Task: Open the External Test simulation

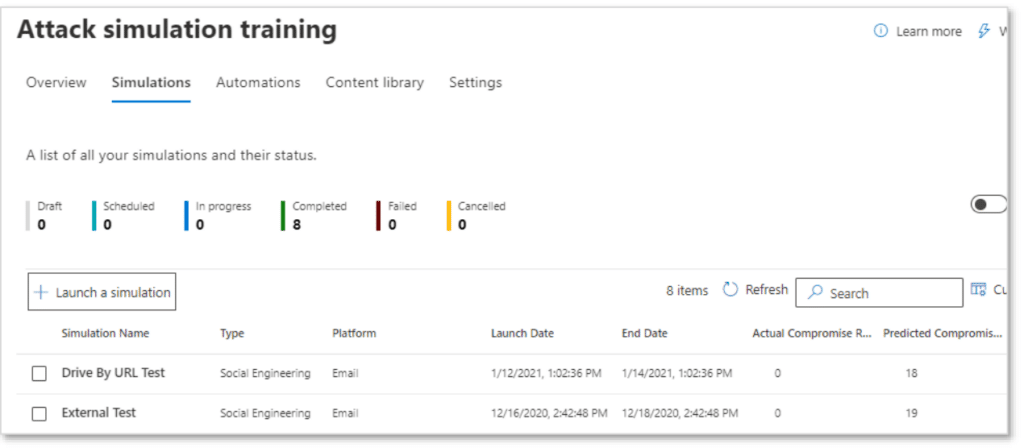Action: 99,412
